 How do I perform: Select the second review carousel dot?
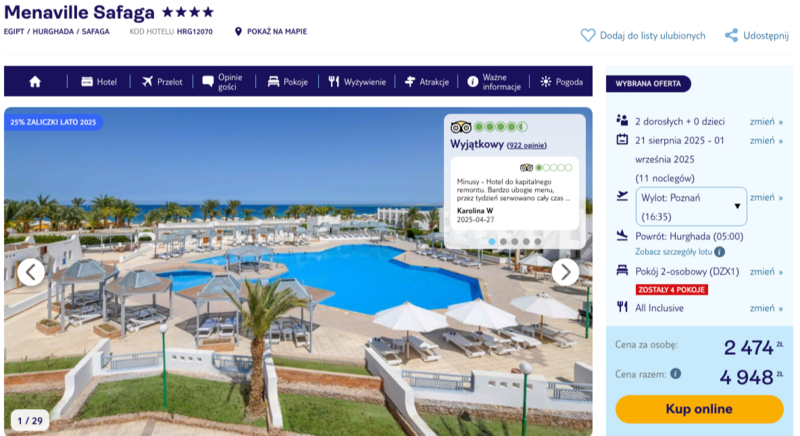(x=503, y=242)
